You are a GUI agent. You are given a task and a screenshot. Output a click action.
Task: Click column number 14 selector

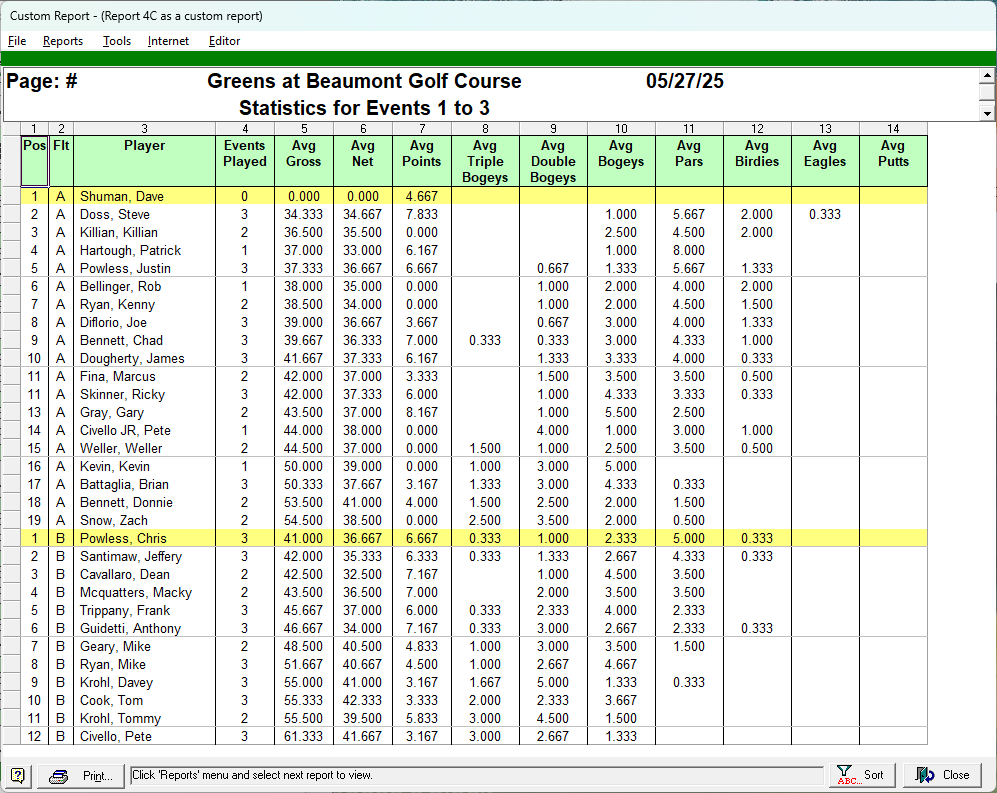(893, 128)
